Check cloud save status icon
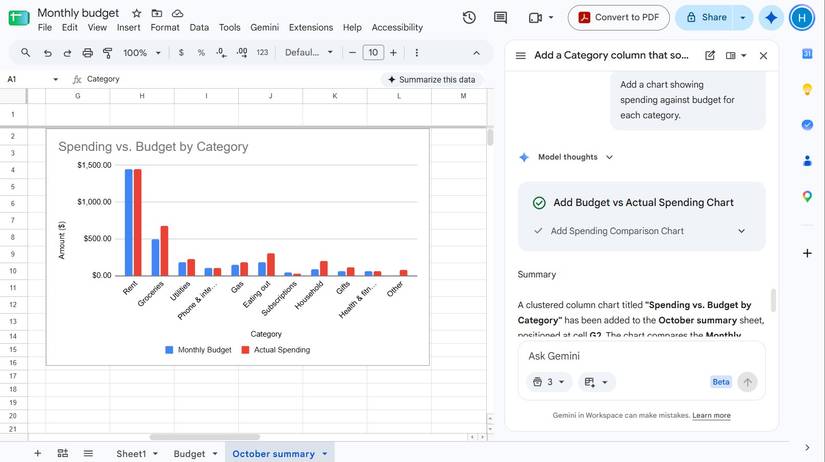 (x=178, y=13)
